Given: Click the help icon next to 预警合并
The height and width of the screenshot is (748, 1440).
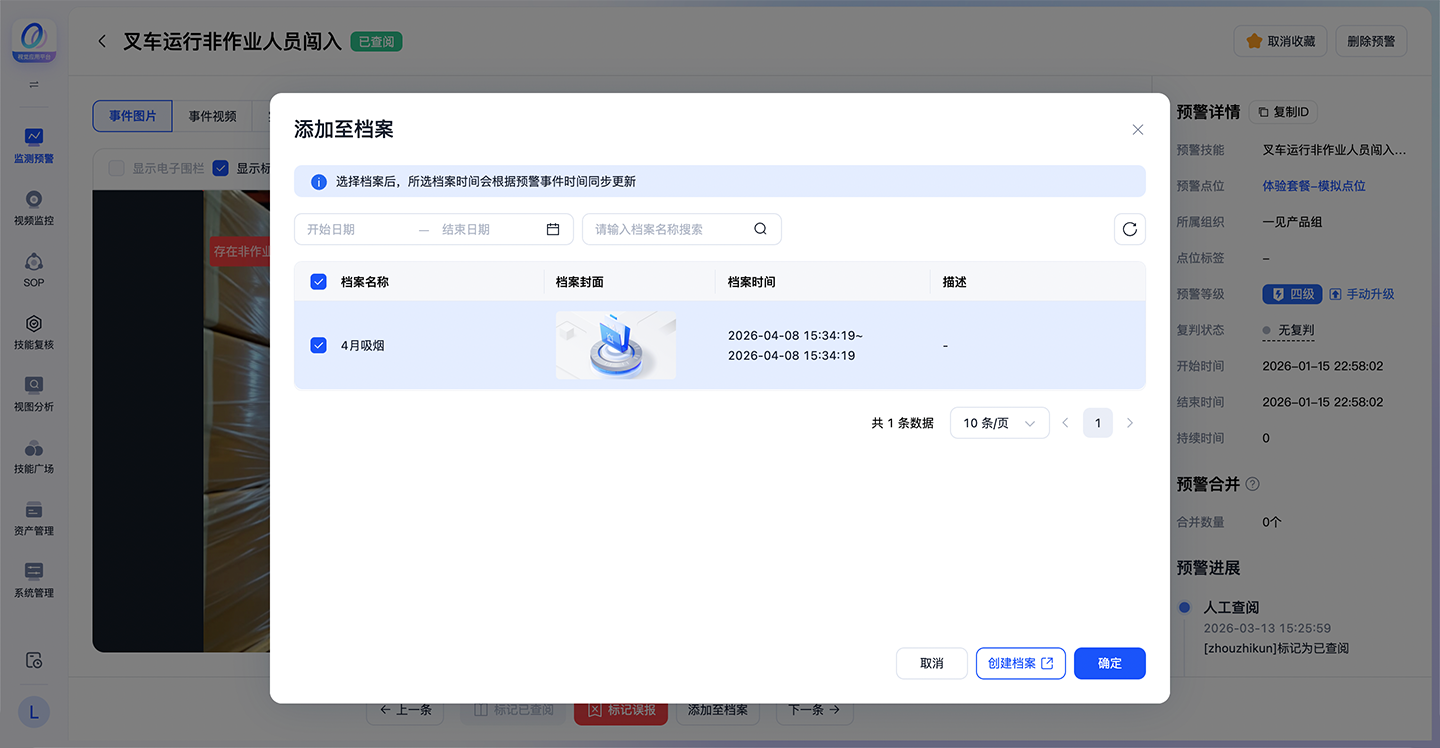Looking at the screenshot, I should [1252, 484].
